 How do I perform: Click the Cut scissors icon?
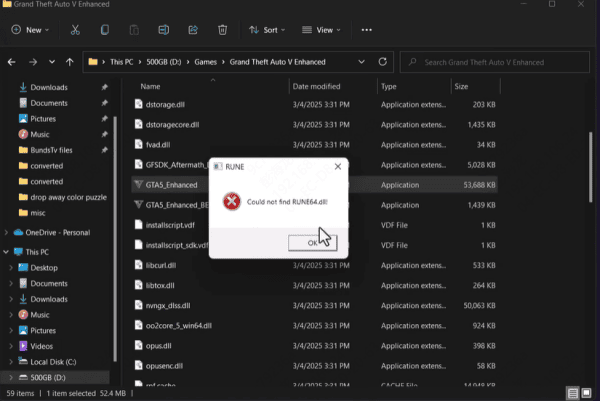(x=76, y=31)
